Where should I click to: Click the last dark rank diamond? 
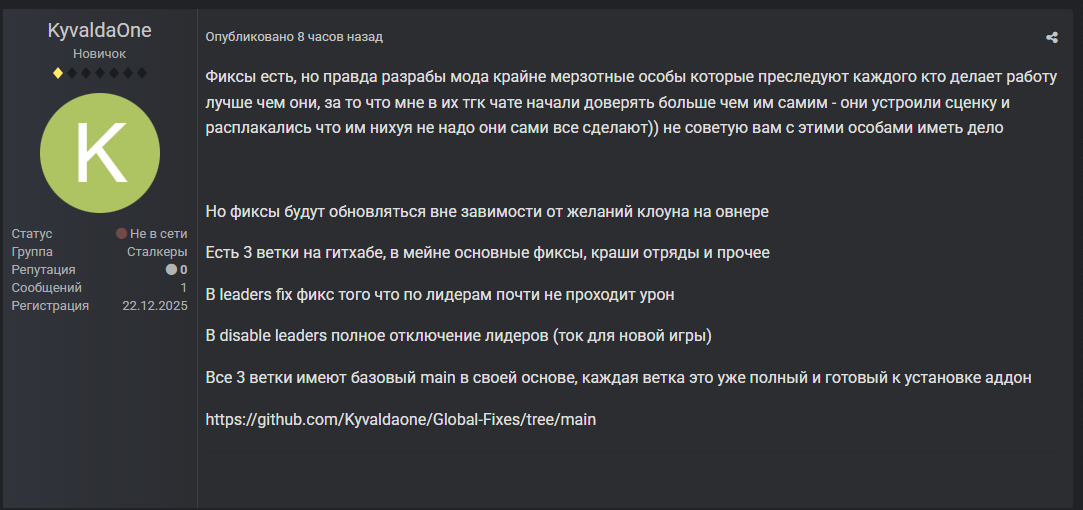(142, 73)
